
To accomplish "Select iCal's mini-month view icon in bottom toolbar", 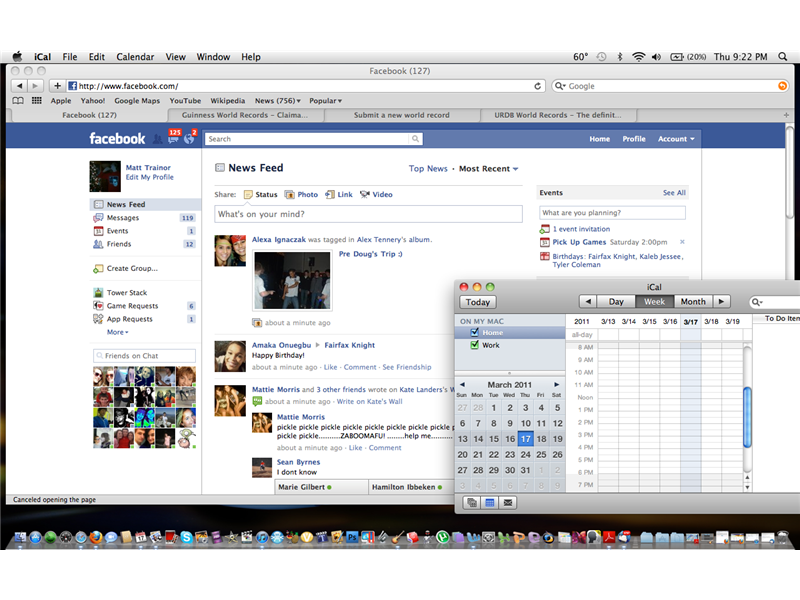I will 490,503.
